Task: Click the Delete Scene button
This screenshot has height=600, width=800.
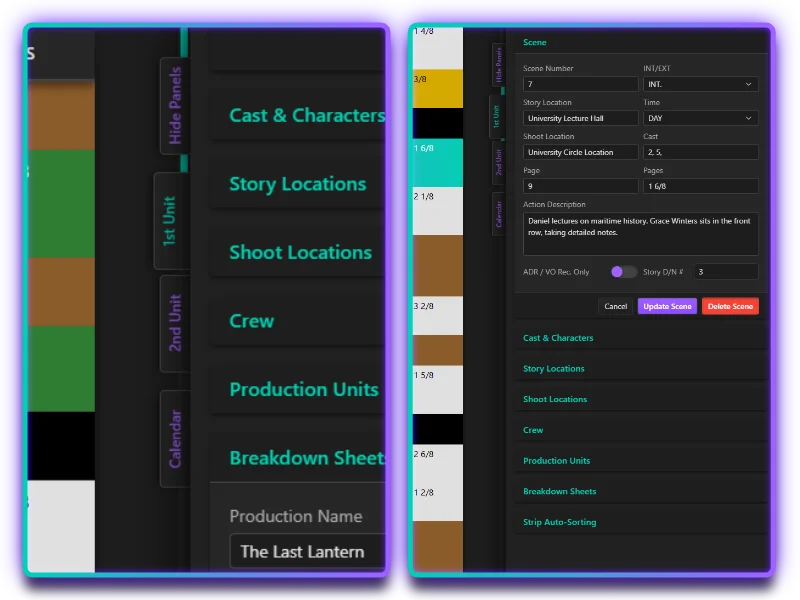Action: pyautogui.click(x=730, y=306)
